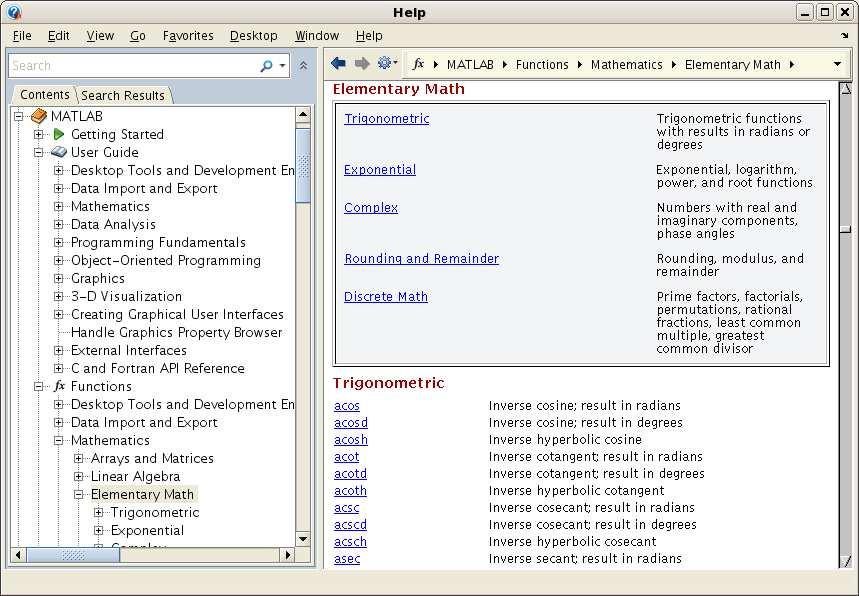Click the contents tree horizontal scrollbar thumb

coord(73,555)
